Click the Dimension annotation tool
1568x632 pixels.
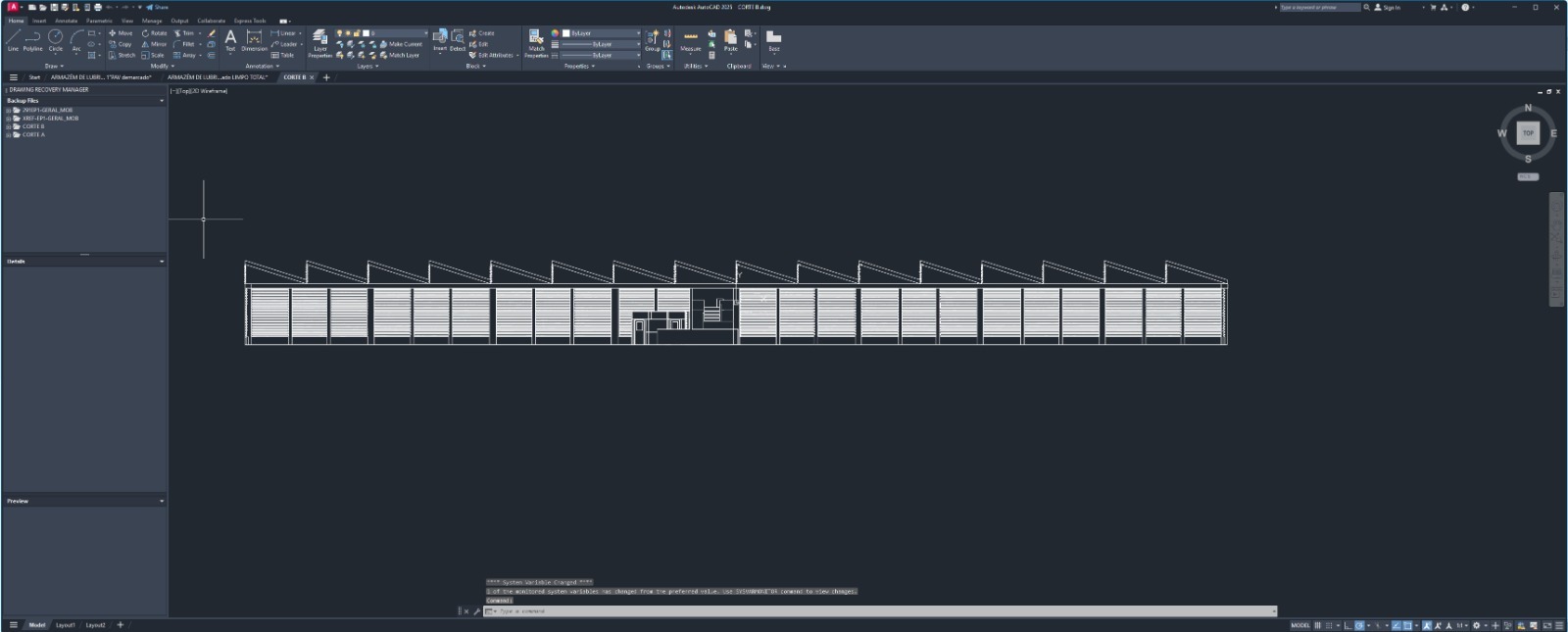click(254, 40)
